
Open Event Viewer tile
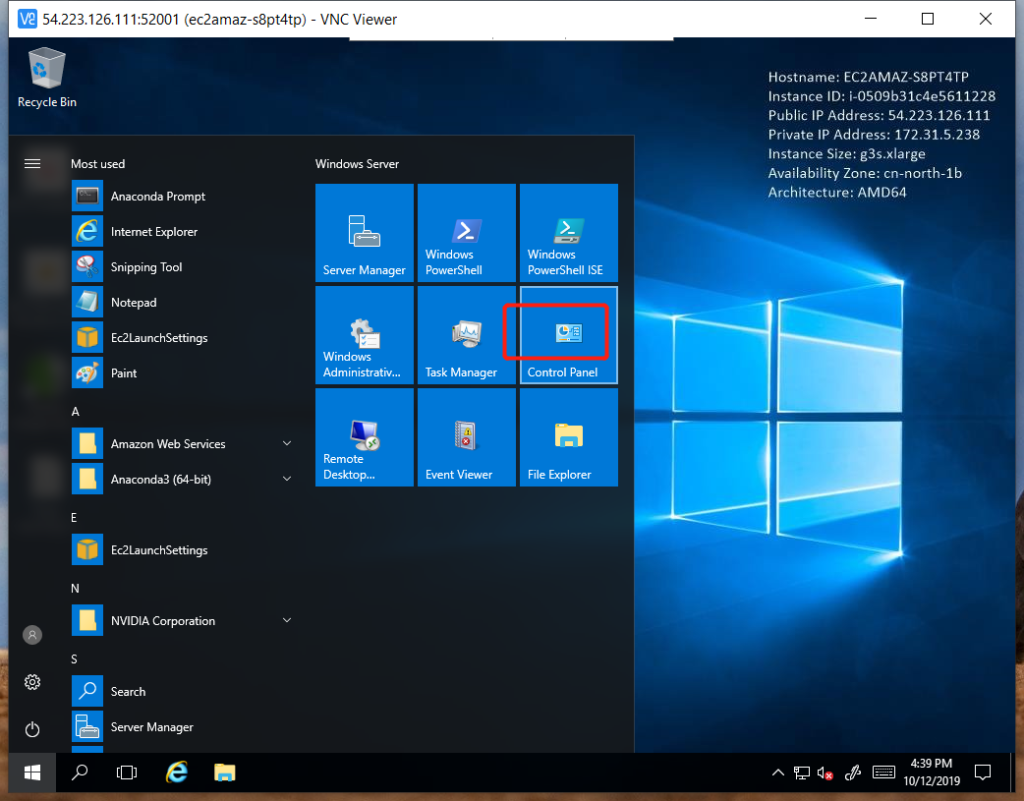[466, 437]
